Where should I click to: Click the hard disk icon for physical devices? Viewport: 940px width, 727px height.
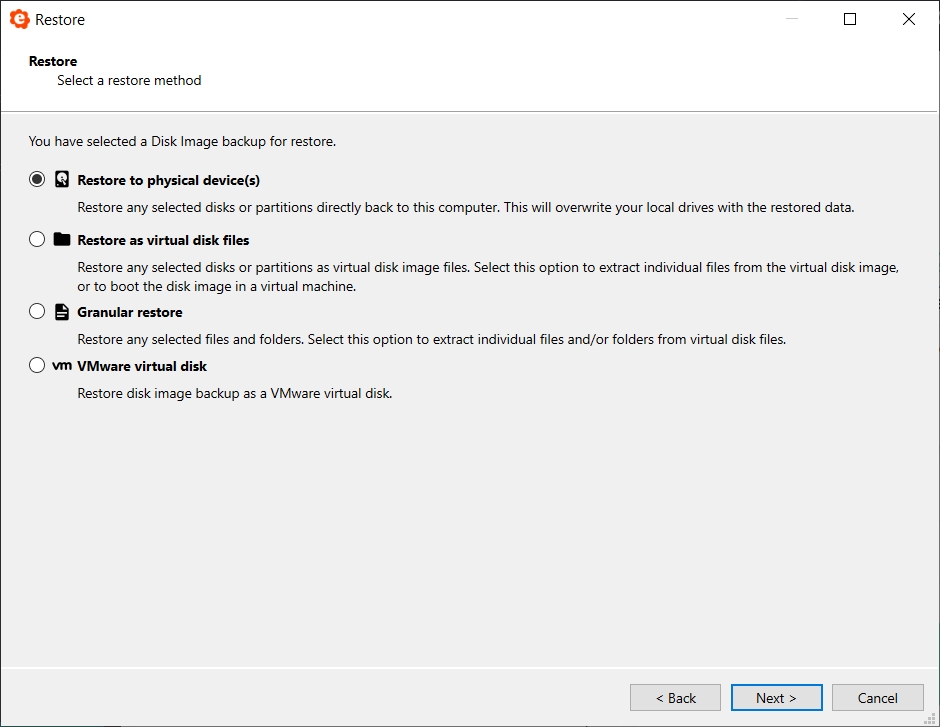pyautogui.click(x=62, y=179)
